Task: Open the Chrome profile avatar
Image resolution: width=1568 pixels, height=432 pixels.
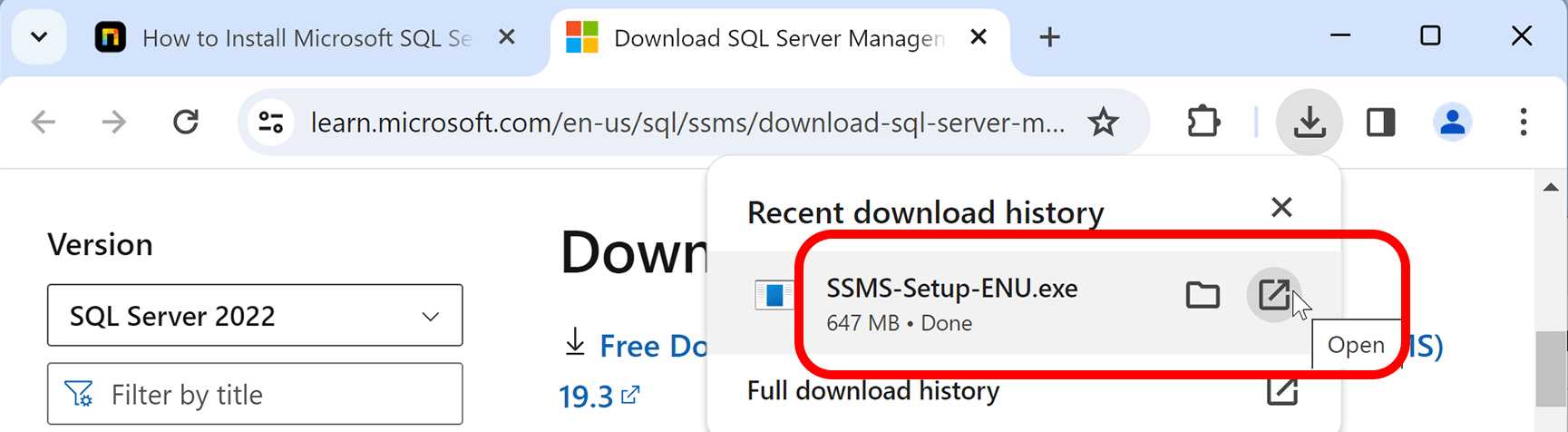Action: tap(1452, 122)
